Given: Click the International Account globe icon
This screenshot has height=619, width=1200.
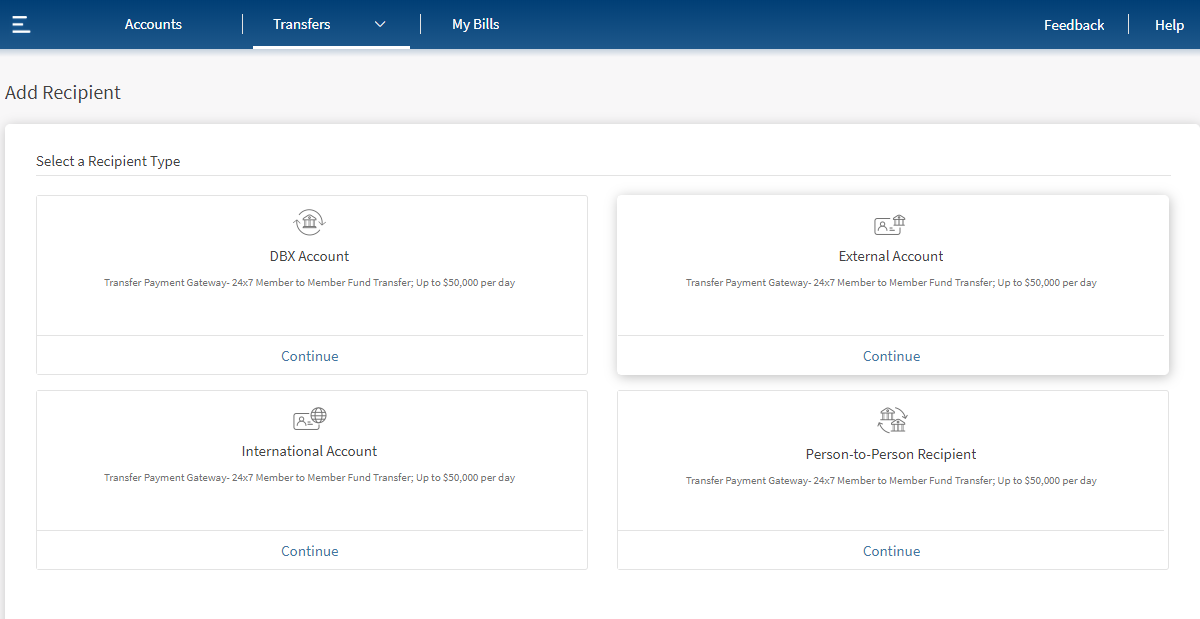Looking at the screenshot, I should (x=310, y=418).
